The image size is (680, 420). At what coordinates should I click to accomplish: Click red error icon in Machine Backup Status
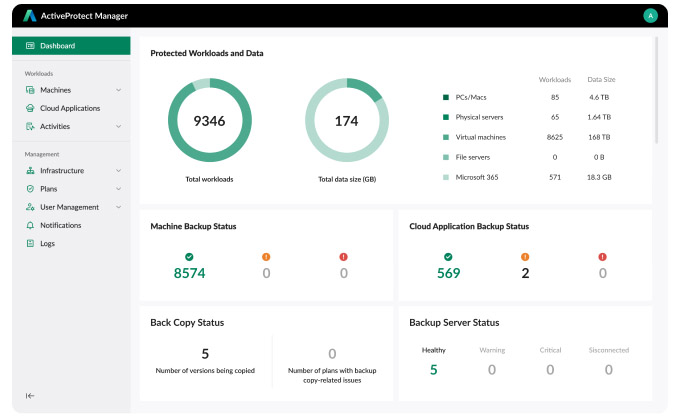point(343,257)
